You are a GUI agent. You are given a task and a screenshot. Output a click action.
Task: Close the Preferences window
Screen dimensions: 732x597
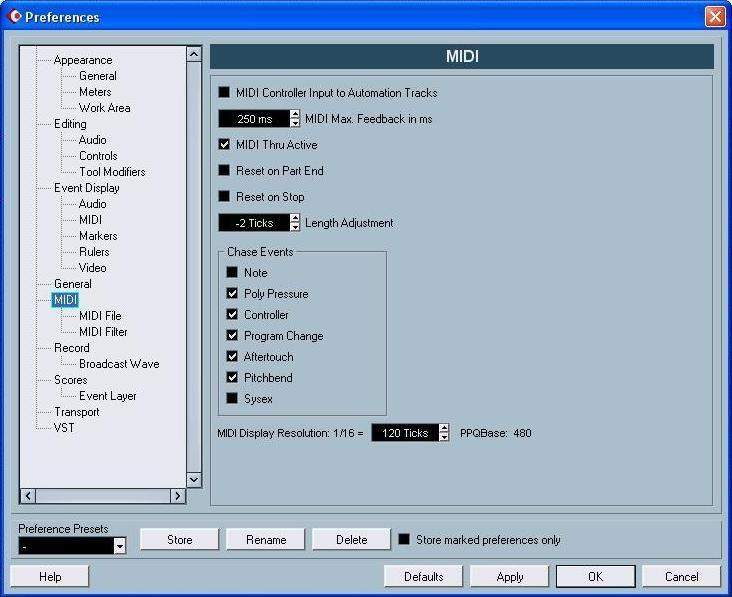[715, 17]
